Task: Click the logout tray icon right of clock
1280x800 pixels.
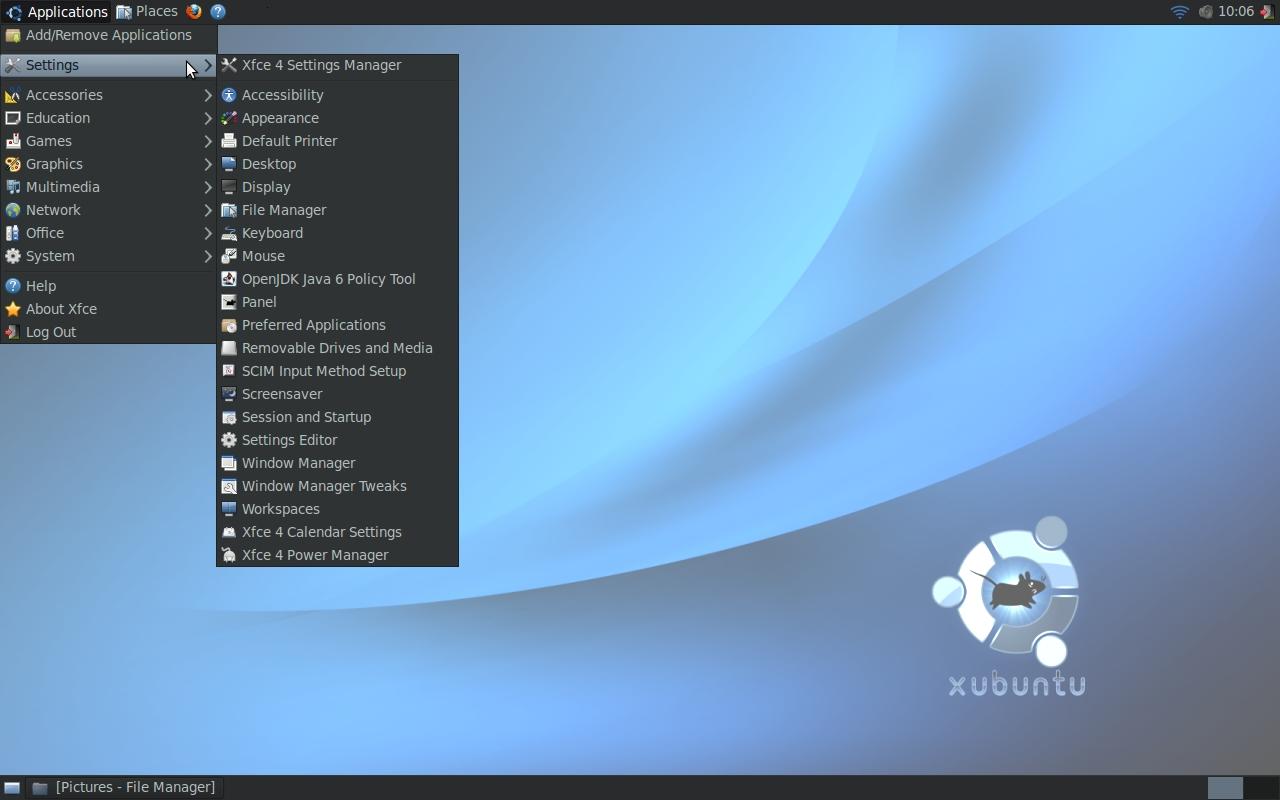Action: 1266,11
